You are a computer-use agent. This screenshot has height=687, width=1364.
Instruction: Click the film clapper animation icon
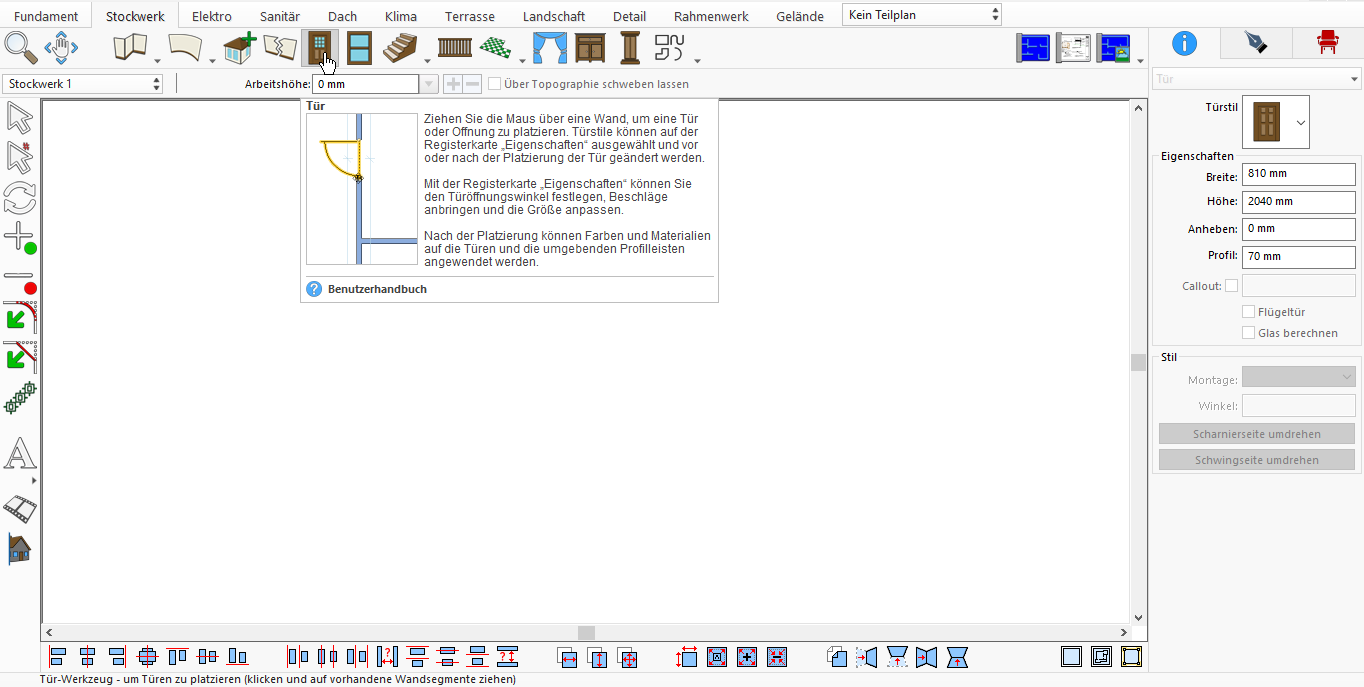[20, 509]
